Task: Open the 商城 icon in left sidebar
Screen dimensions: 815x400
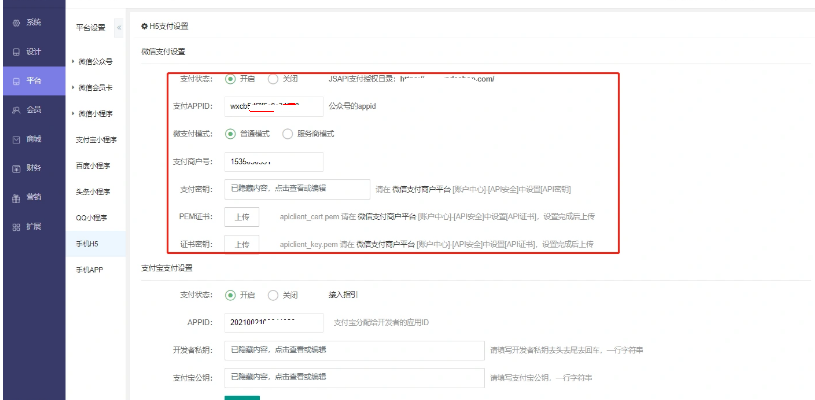Action: 14,139
